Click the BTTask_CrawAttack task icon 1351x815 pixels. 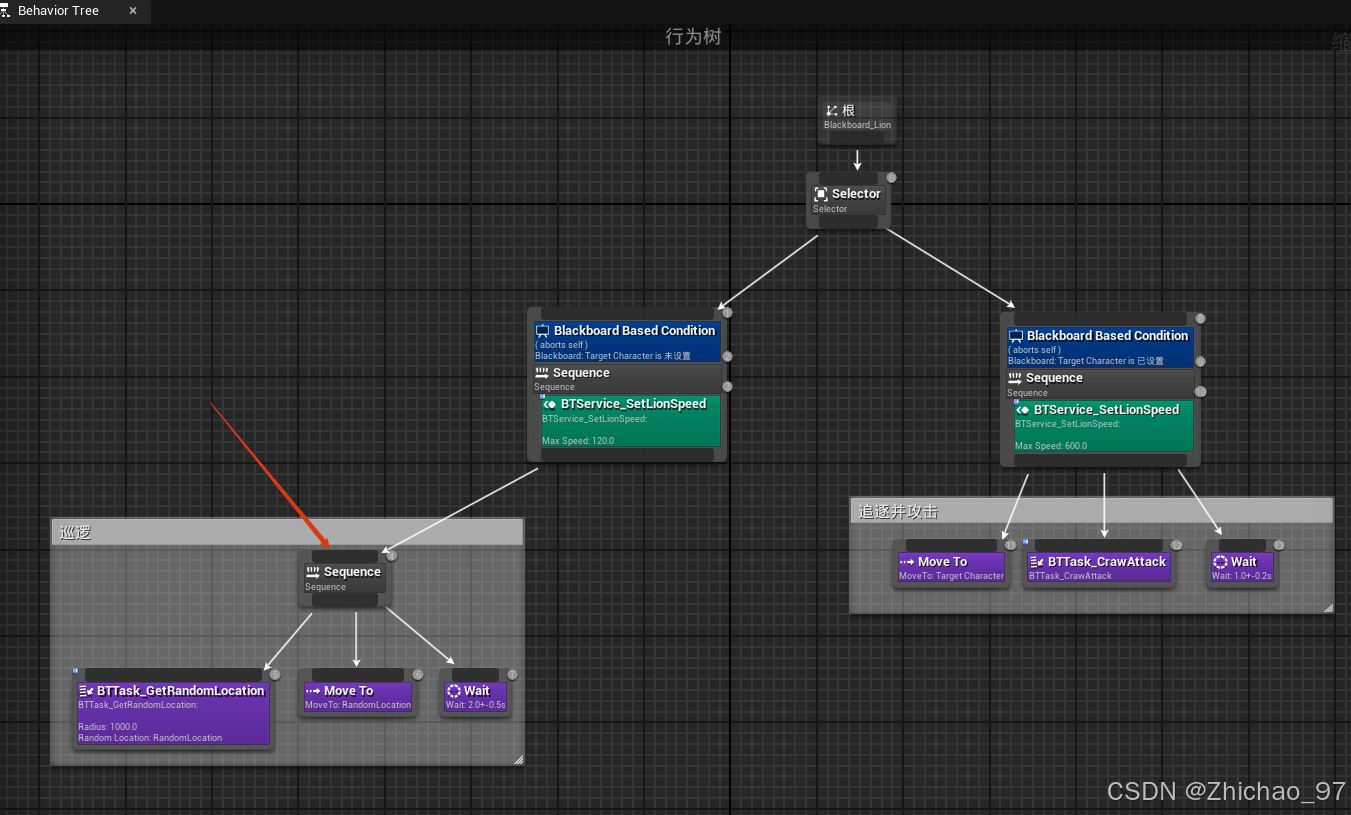(x=1037, y=562)
